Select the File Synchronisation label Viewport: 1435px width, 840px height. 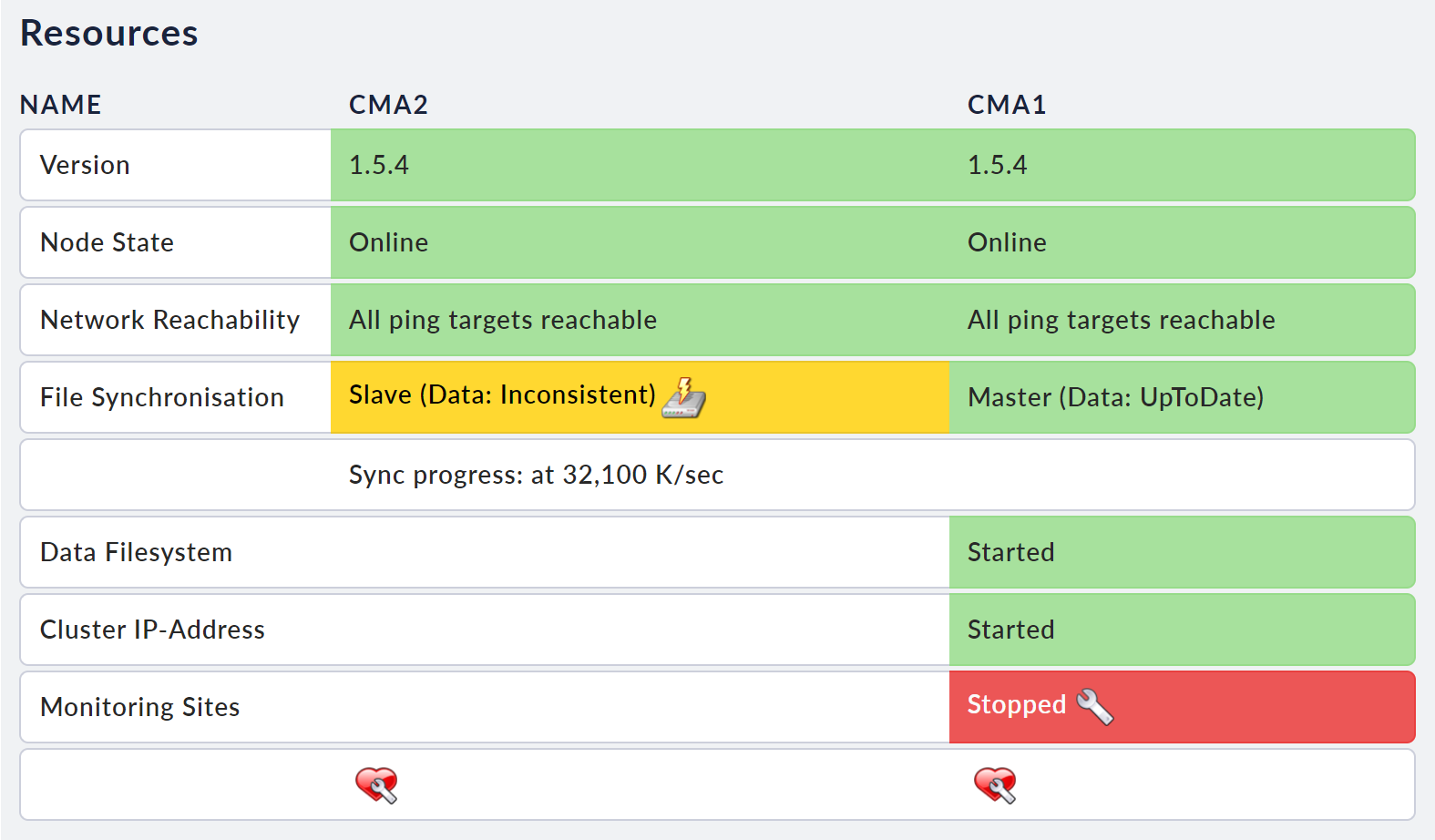point(162,397)
